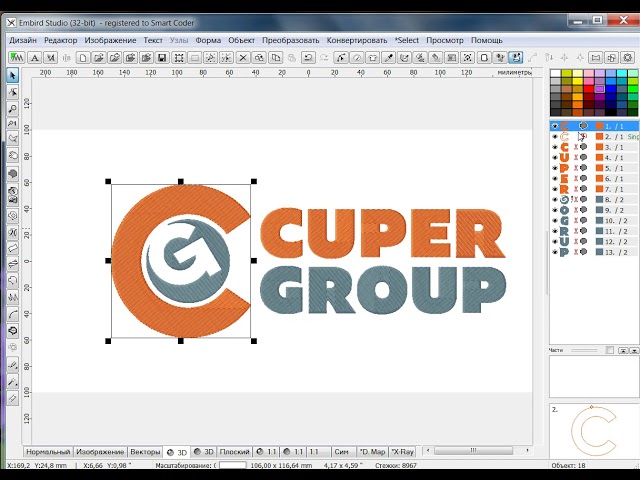Select object row 9. / 2 letter O
The height and width of the screenshot is (480, 640).
[x=594, y=210]
